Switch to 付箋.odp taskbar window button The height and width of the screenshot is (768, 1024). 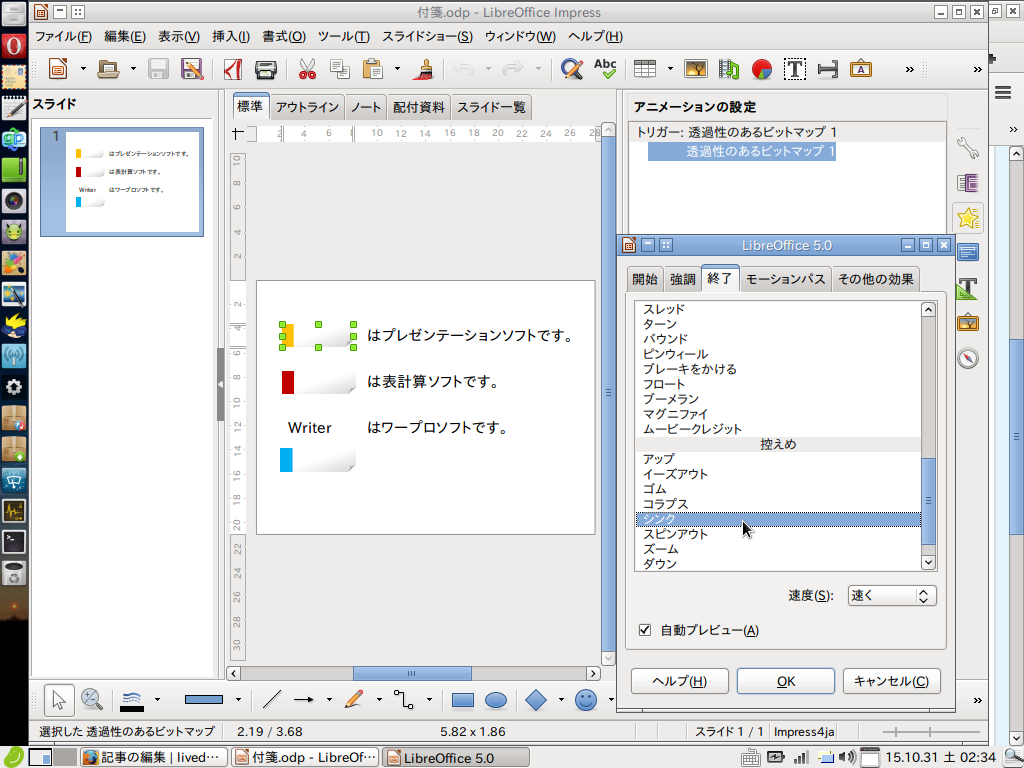click(x=306, y=758)
